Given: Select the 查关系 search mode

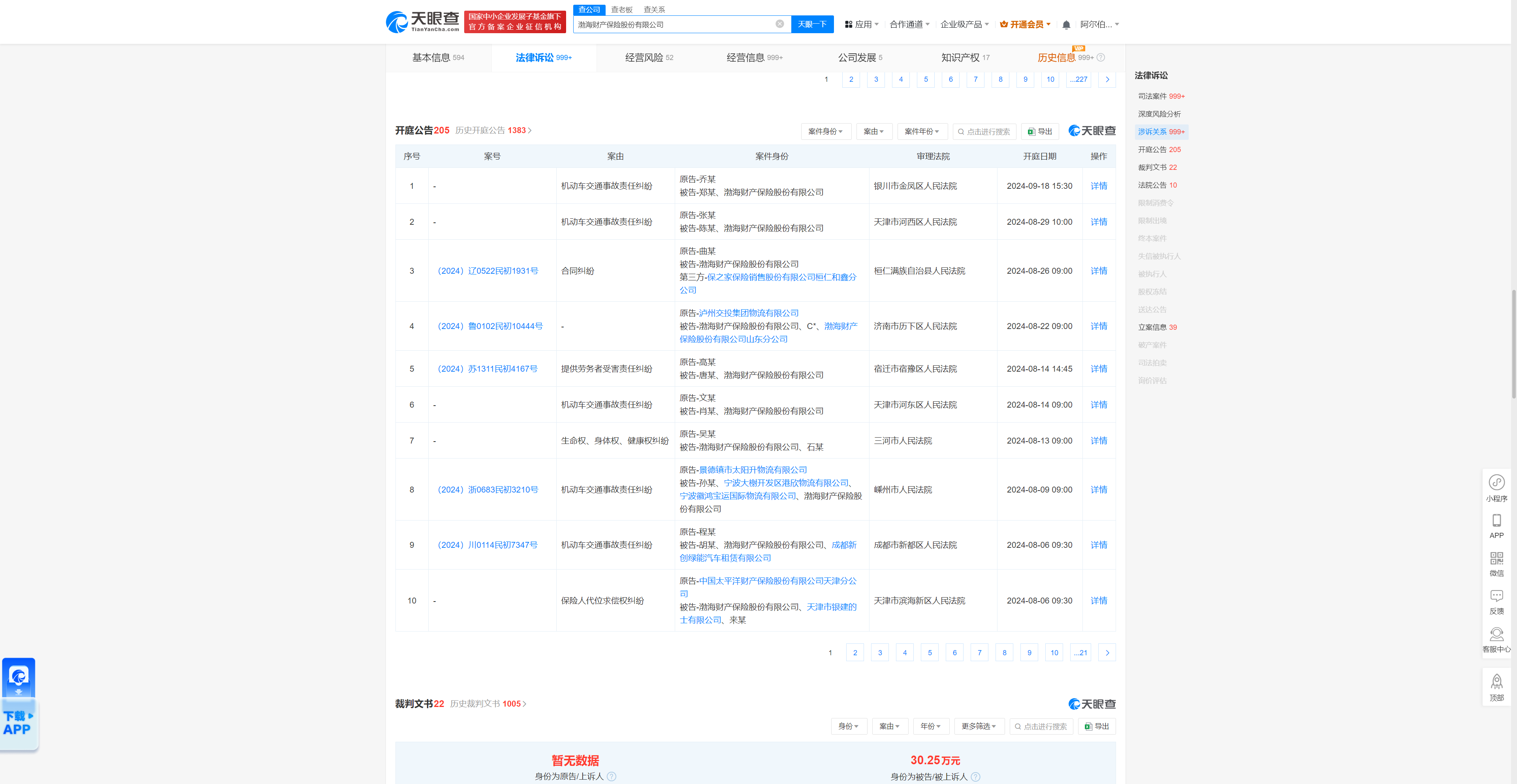Looking at the screenshot, I should [654, 10].
